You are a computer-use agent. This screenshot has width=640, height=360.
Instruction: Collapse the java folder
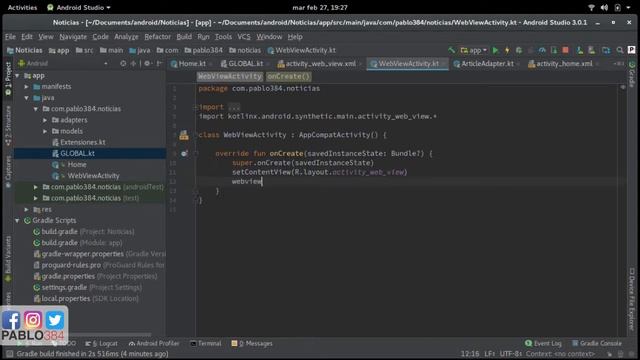click(x=27, y=98)
